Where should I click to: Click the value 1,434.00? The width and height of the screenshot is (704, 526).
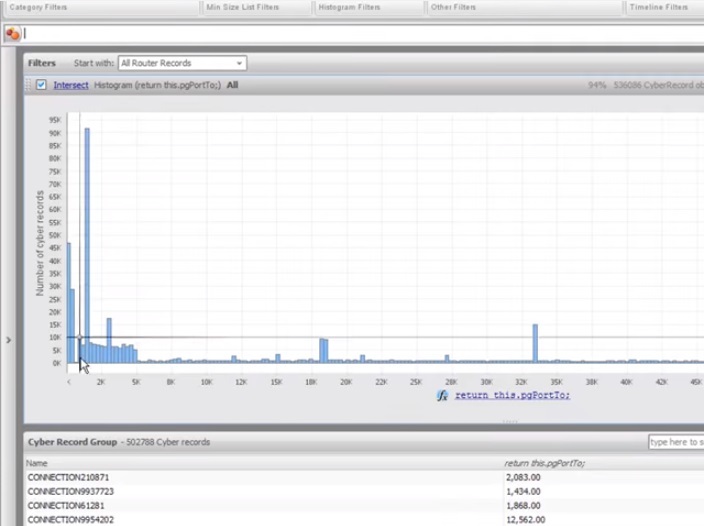523,491
